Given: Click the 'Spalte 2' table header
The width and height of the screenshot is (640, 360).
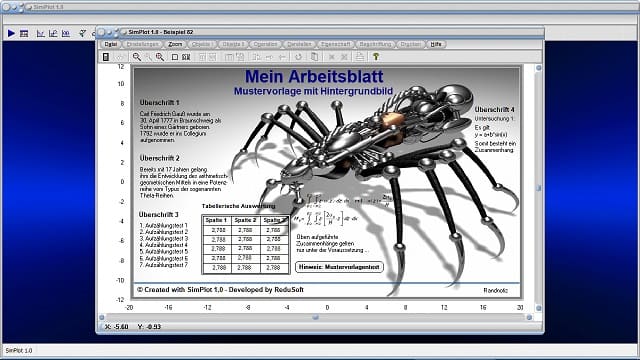Looking at the screenshot, I should [245, 220].
